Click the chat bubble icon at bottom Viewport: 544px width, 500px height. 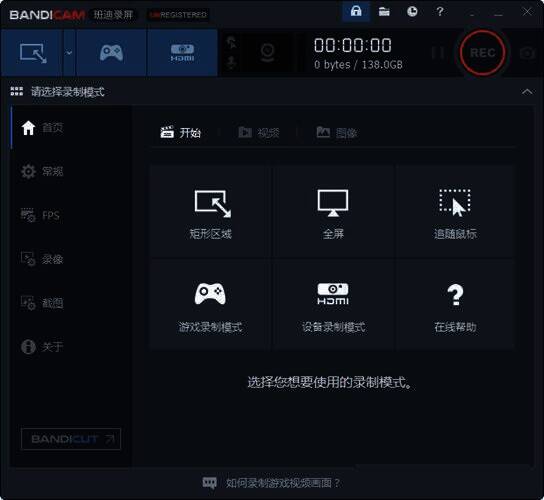(210, 483)
